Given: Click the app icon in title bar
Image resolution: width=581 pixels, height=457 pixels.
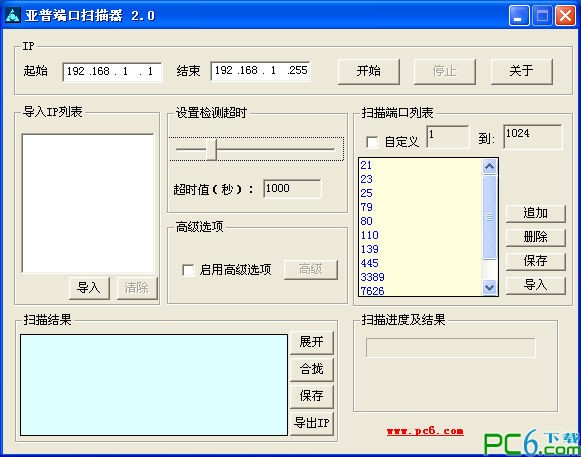Looking at the screenshot, I should click(13, 15).
